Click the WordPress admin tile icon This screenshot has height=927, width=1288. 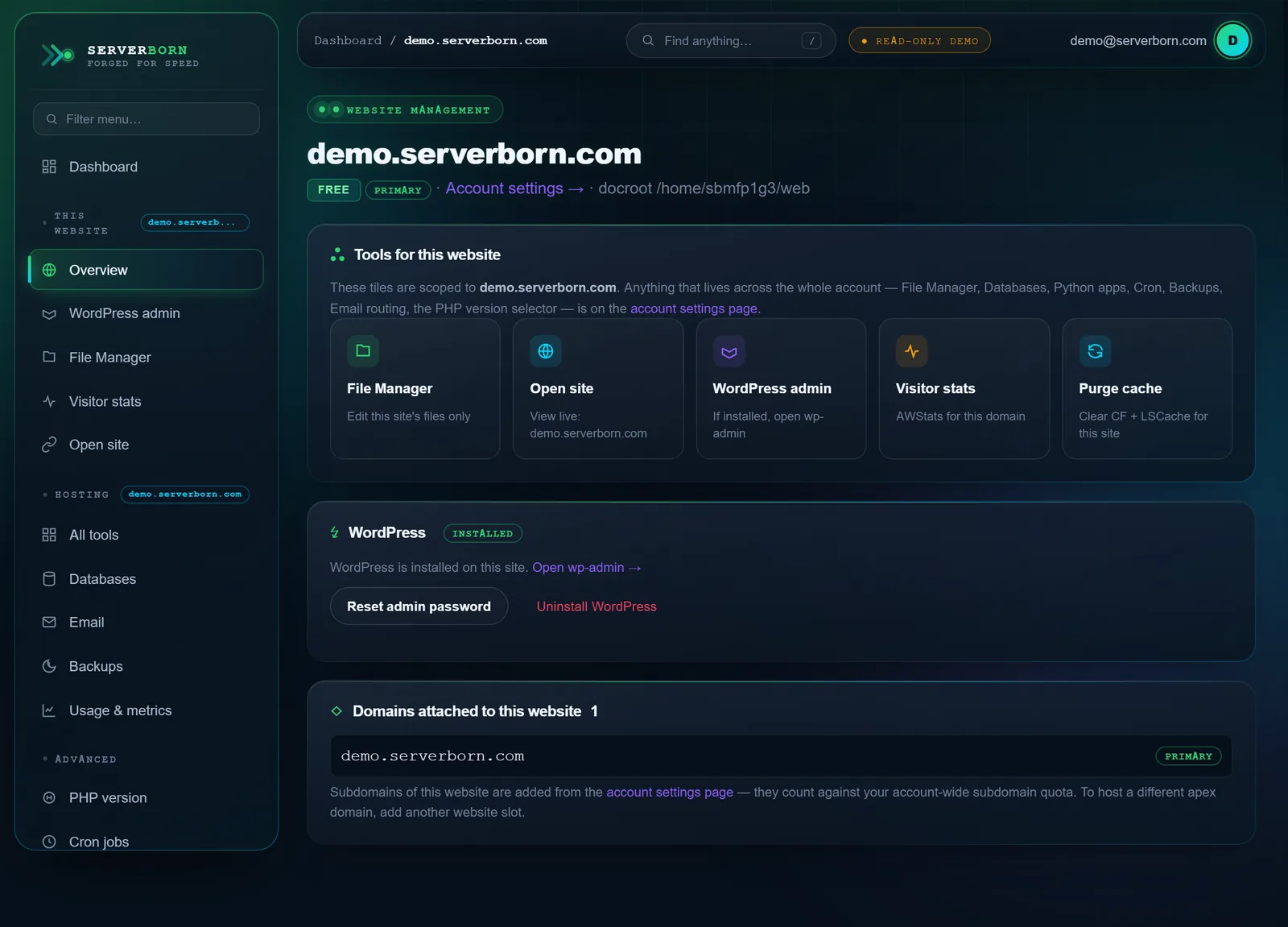click(729, 350)
